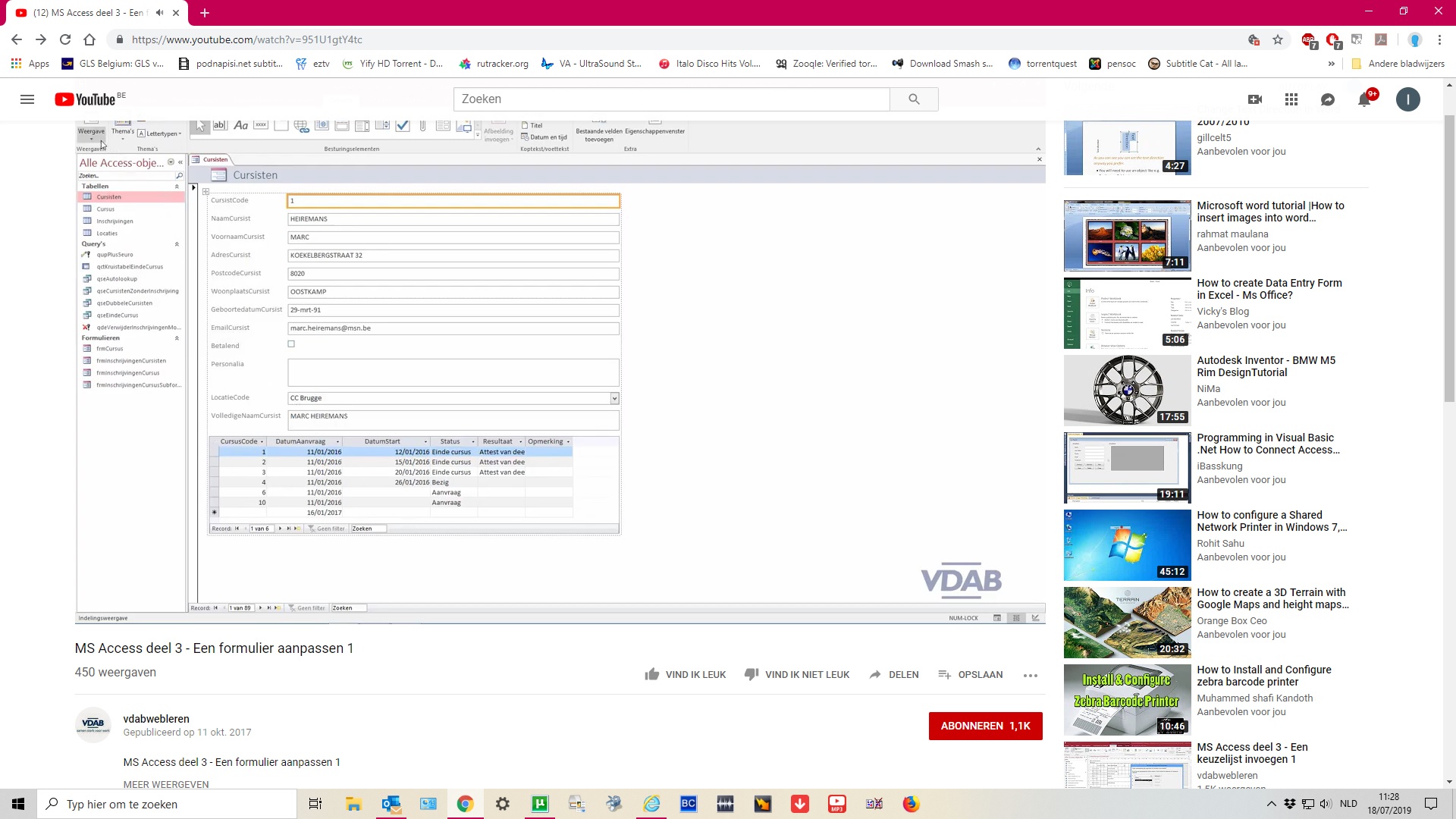
Task: Open the browser home page
Action: (x=89, y=39)
